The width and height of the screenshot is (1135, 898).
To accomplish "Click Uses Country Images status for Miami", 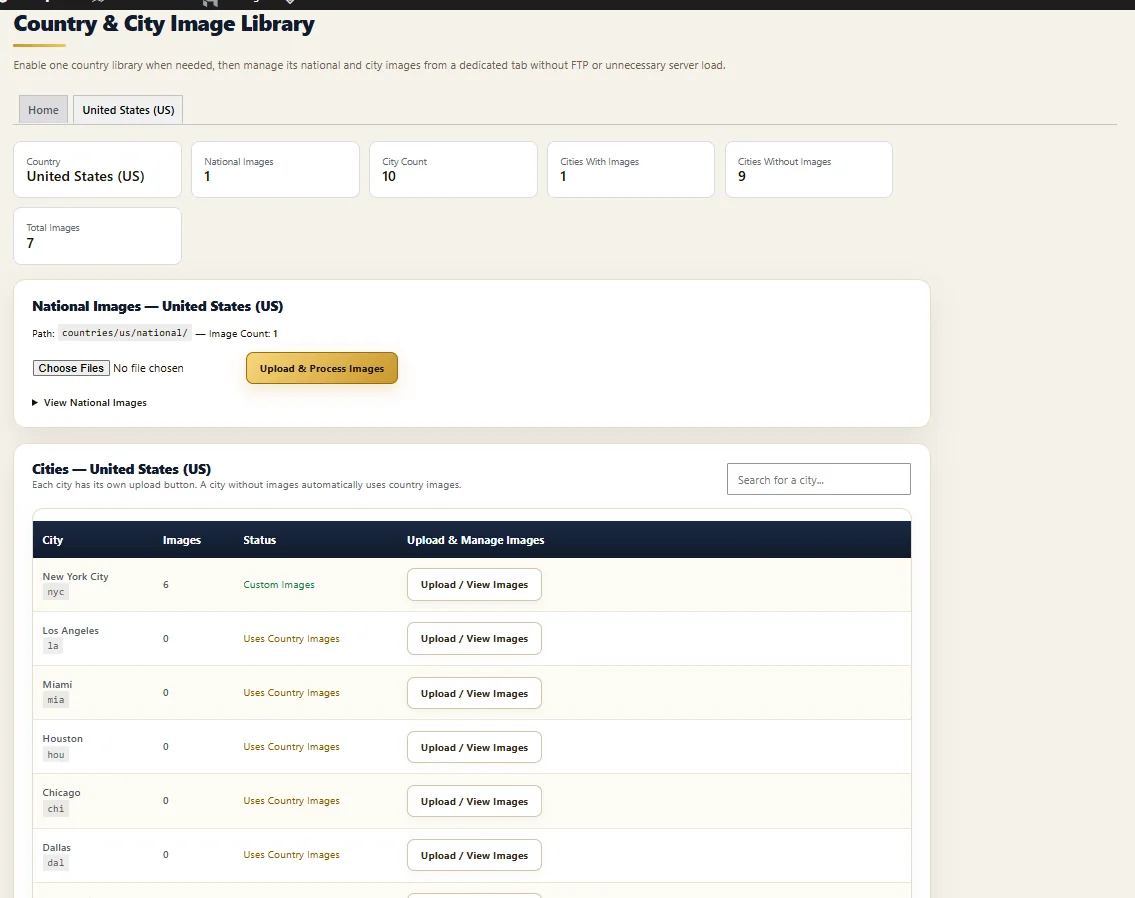I will click(x=291, y=693).
